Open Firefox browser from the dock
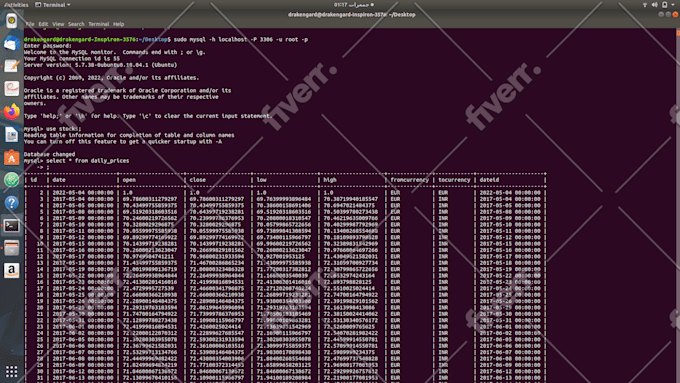Viewport: 680px width, 383px height. [12, 111]
